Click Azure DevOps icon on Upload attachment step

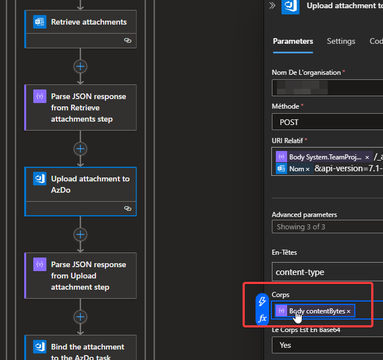tap(40, 179)
